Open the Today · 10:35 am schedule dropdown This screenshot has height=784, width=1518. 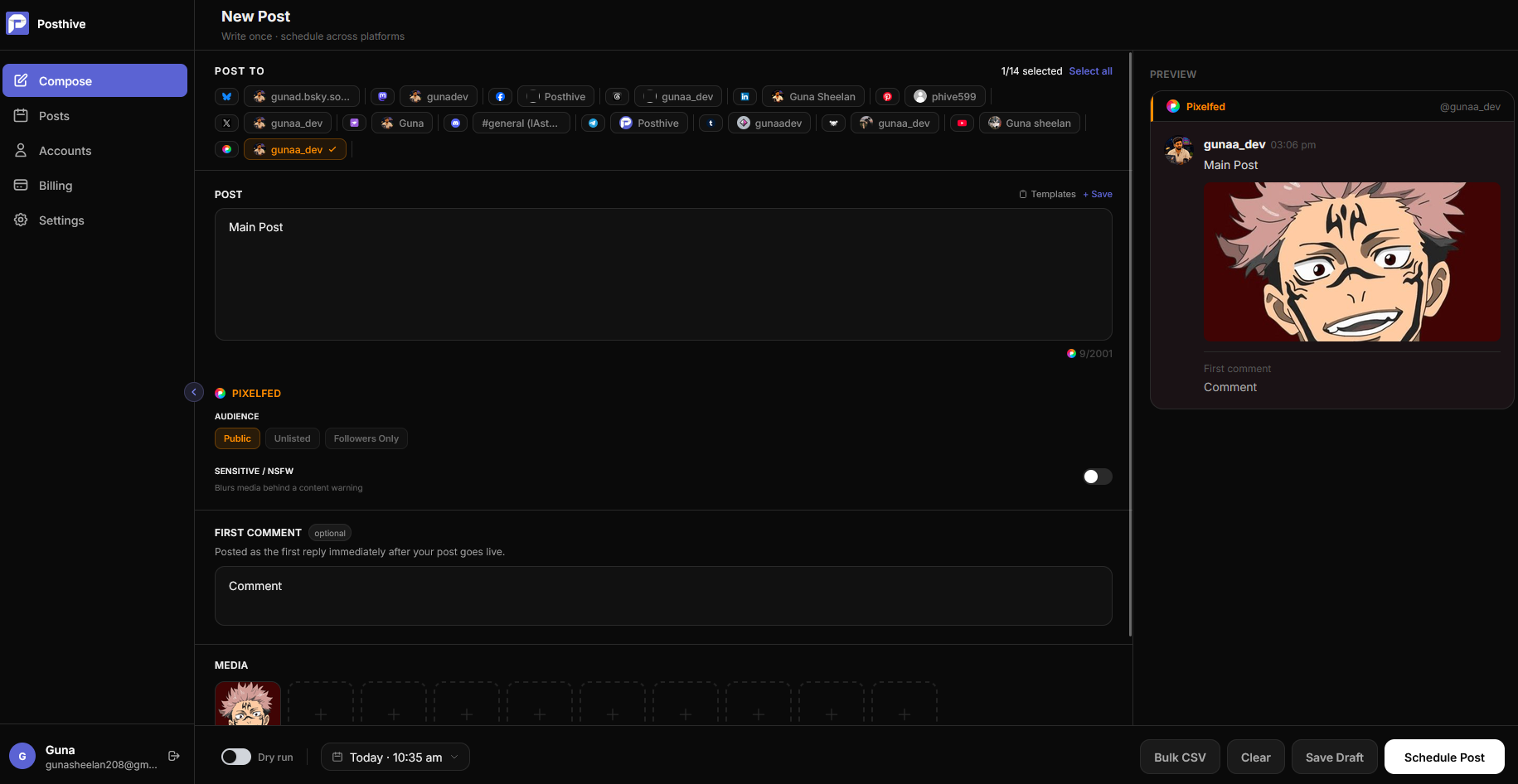[395, 757]
